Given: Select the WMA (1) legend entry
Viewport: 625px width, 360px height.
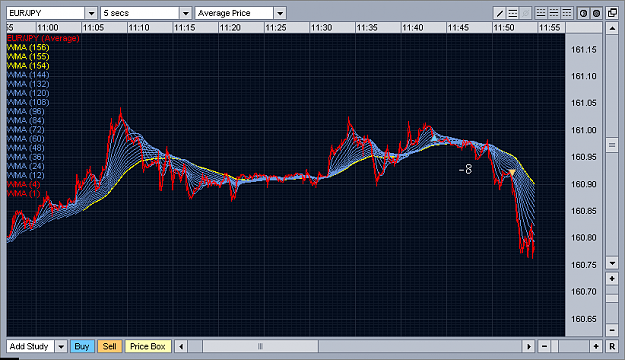Looking at the screenshot, I should 24,194.
